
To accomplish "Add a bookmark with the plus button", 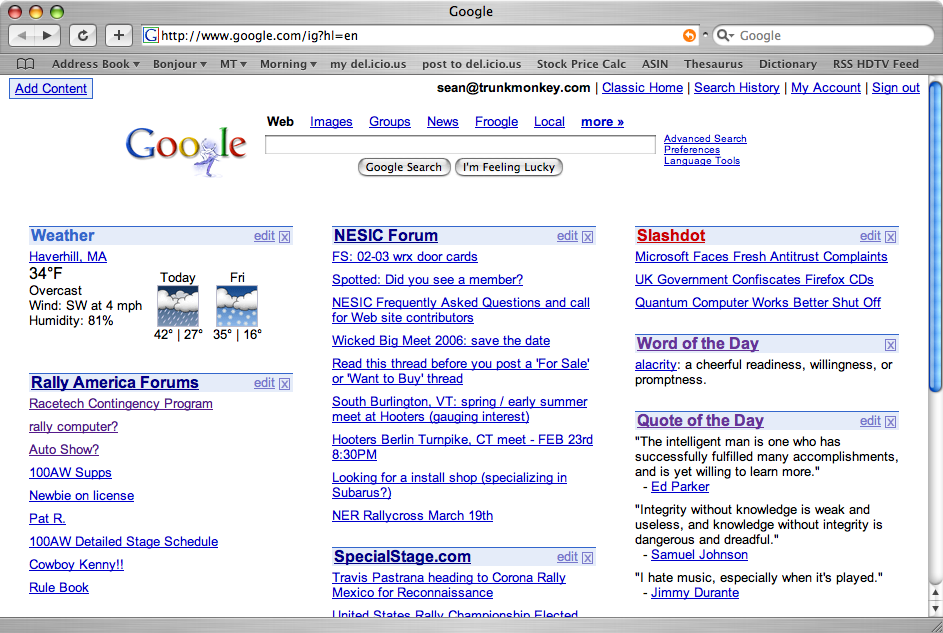I will (x=118, y=35).
